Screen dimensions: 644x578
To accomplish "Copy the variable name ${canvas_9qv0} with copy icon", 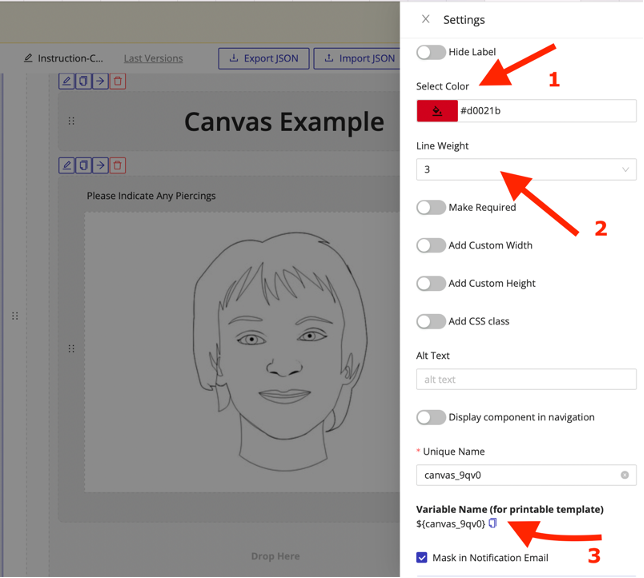I will pyautogui.click(x=493, y=523).
